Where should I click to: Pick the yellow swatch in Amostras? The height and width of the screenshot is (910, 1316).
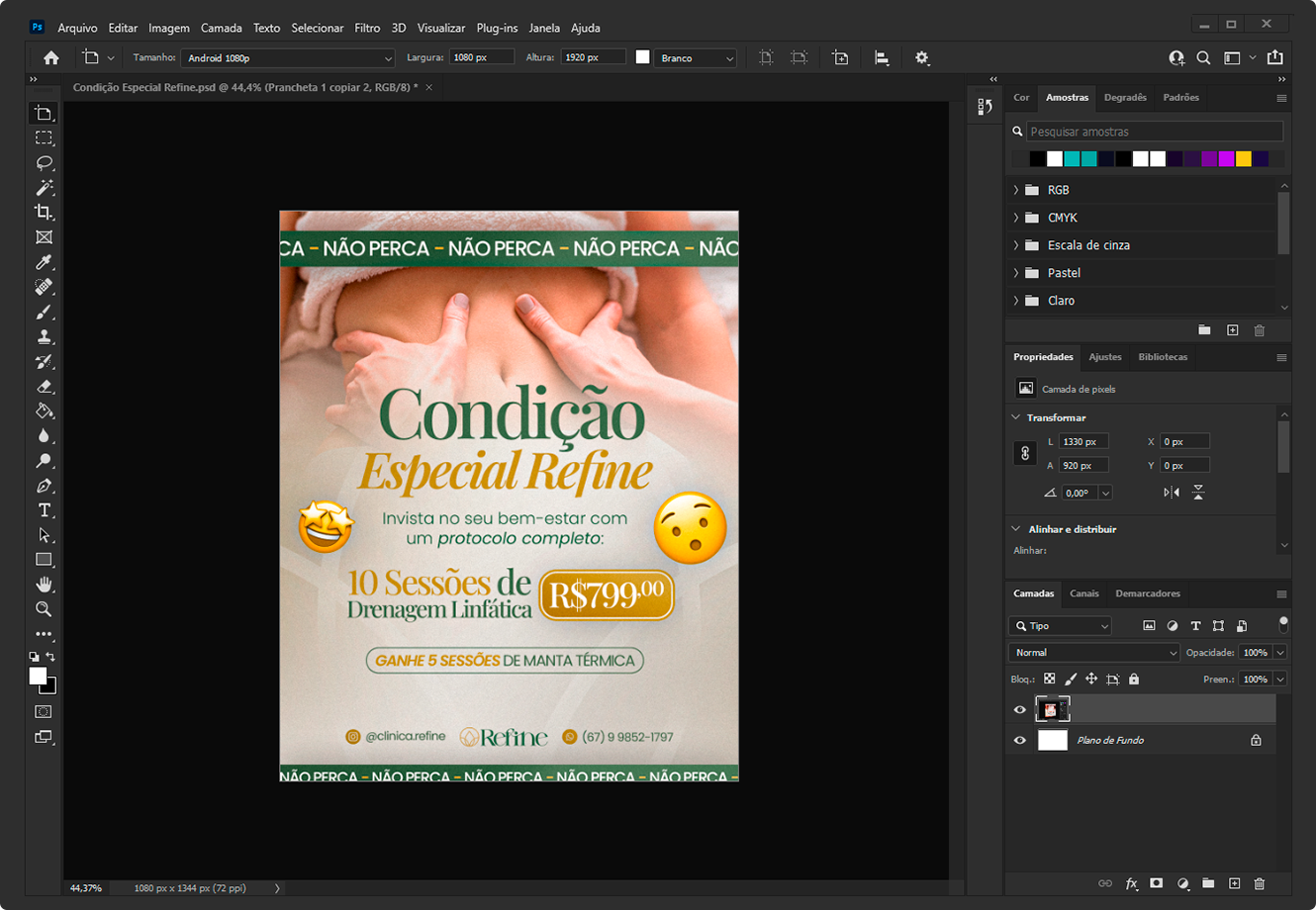(x=1244, y=159)
